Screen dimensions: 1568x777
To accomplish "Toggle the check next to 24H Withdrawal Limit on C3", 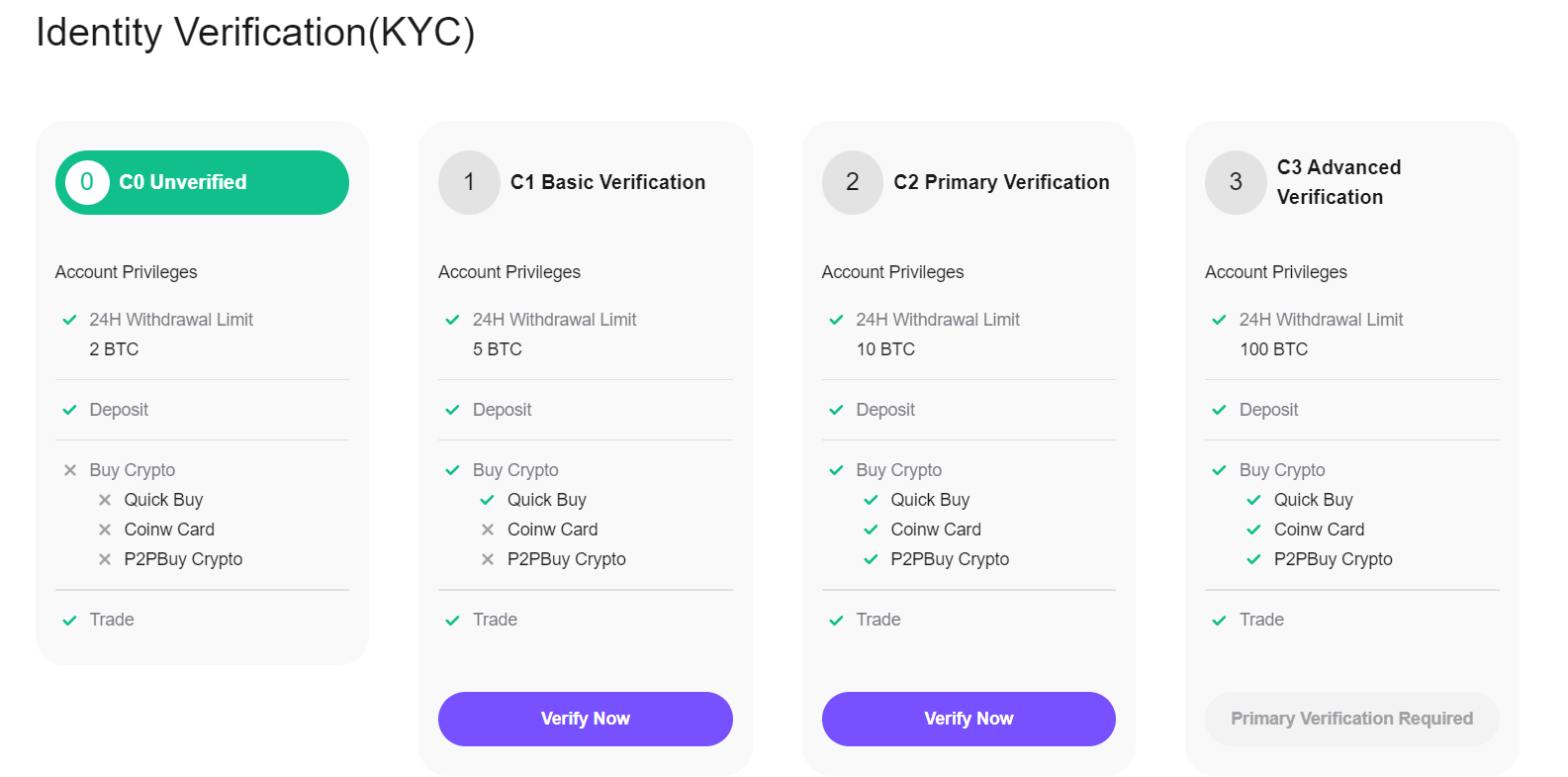I will point(1218,319).
